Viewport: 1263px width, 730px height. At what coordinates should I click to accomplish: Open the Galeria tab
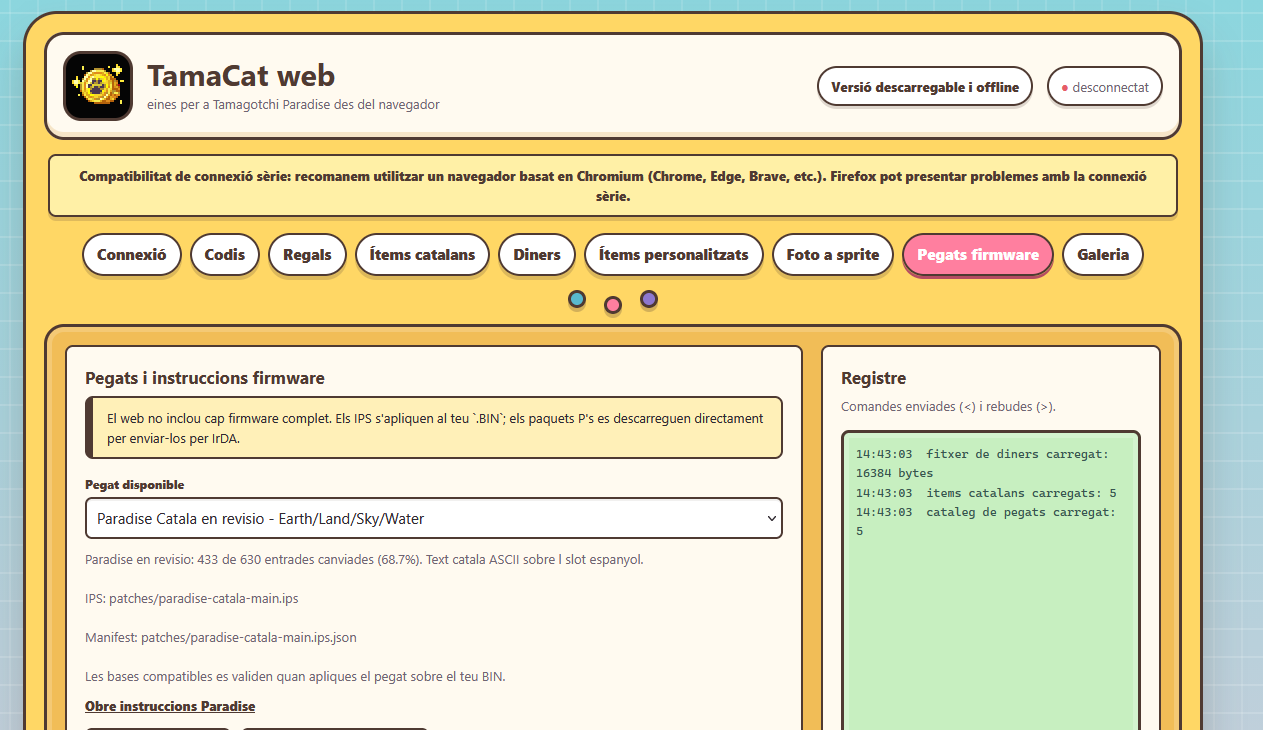(x=1103, y=255)
